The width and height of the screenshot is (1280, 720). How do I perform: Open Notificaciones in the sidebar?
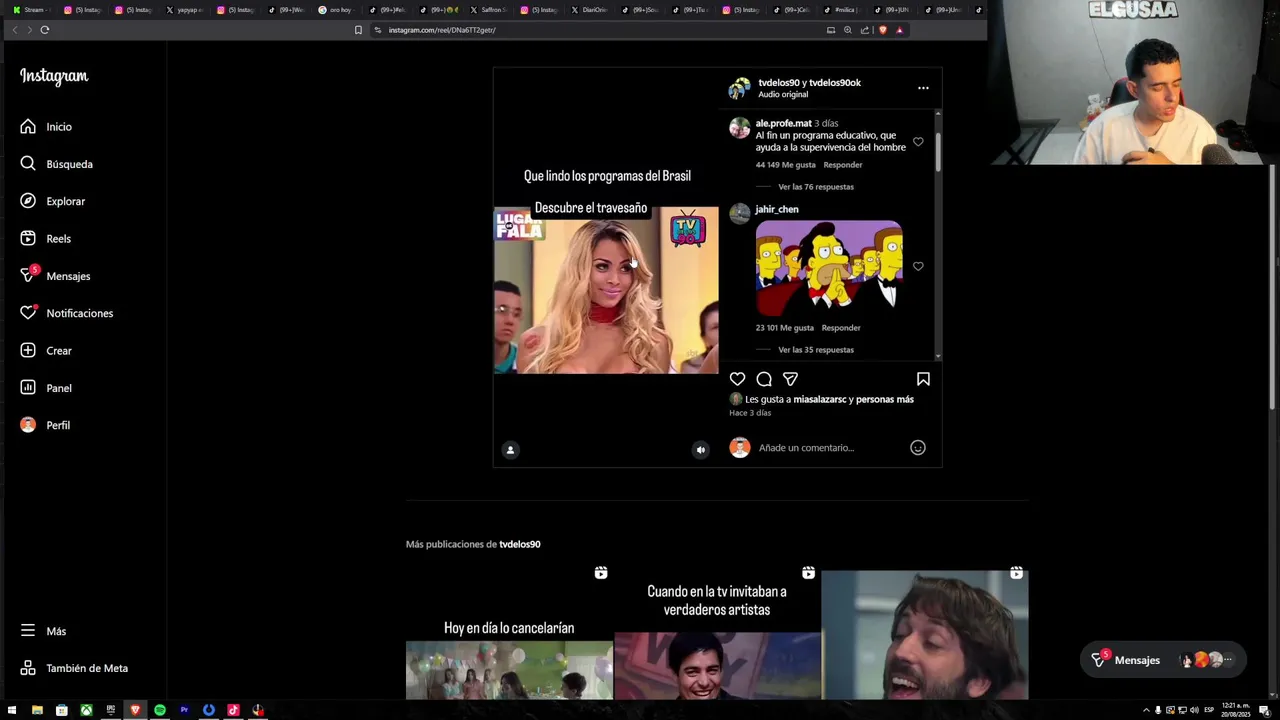[66, 313]
